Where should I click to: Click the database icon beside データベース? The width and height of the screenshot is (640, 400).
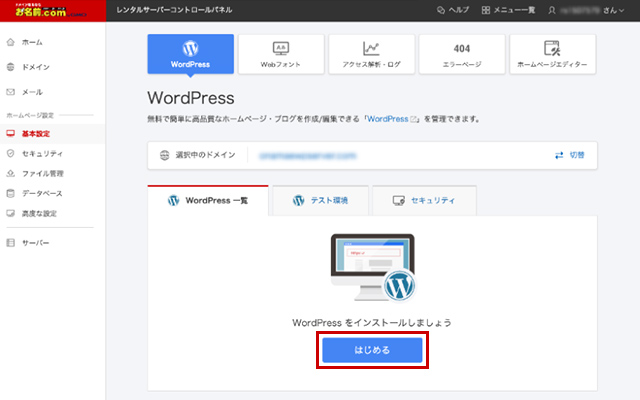[11, 193]
